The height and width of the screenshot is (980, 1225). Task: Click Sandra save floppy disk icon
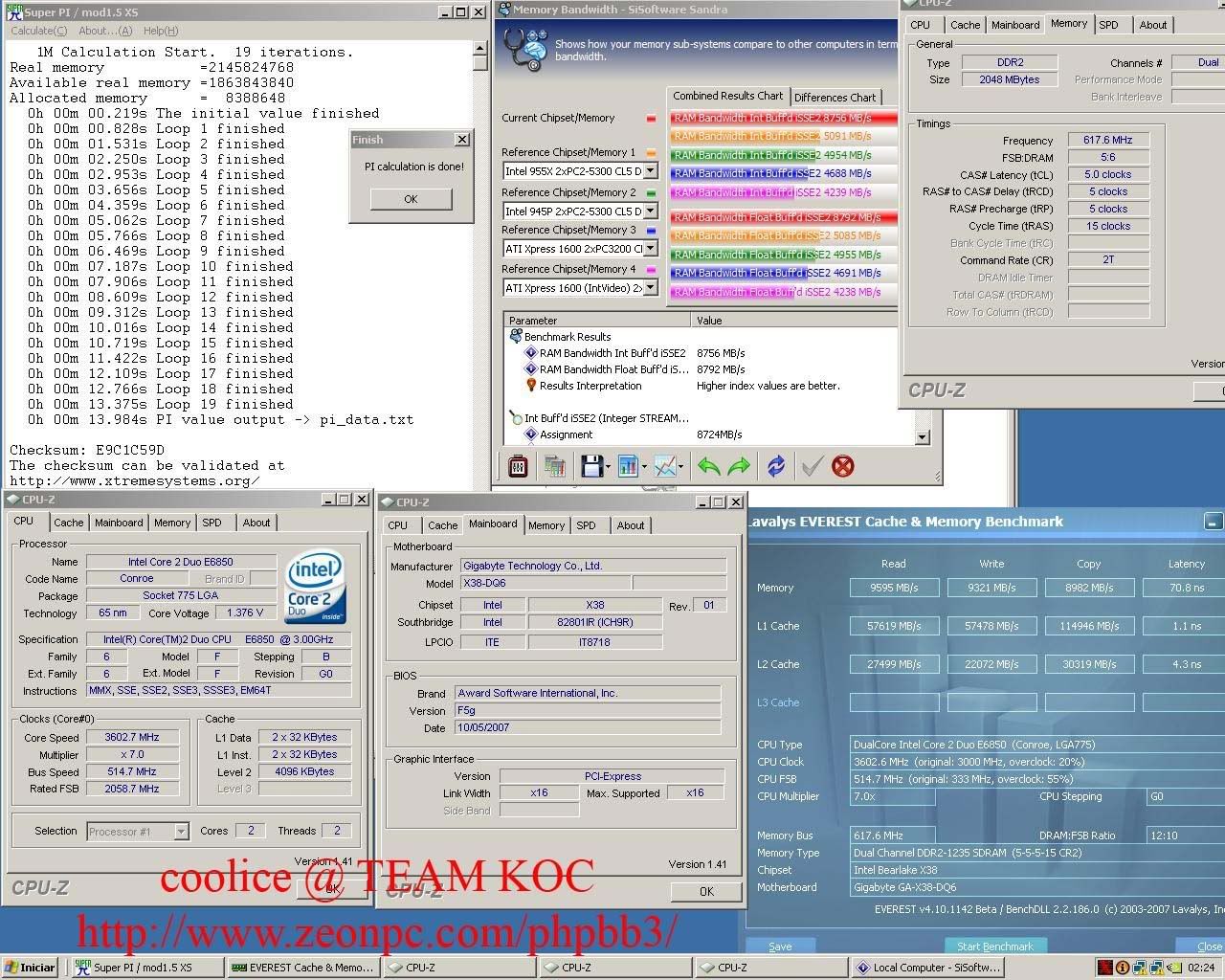(x=590, y=466)
